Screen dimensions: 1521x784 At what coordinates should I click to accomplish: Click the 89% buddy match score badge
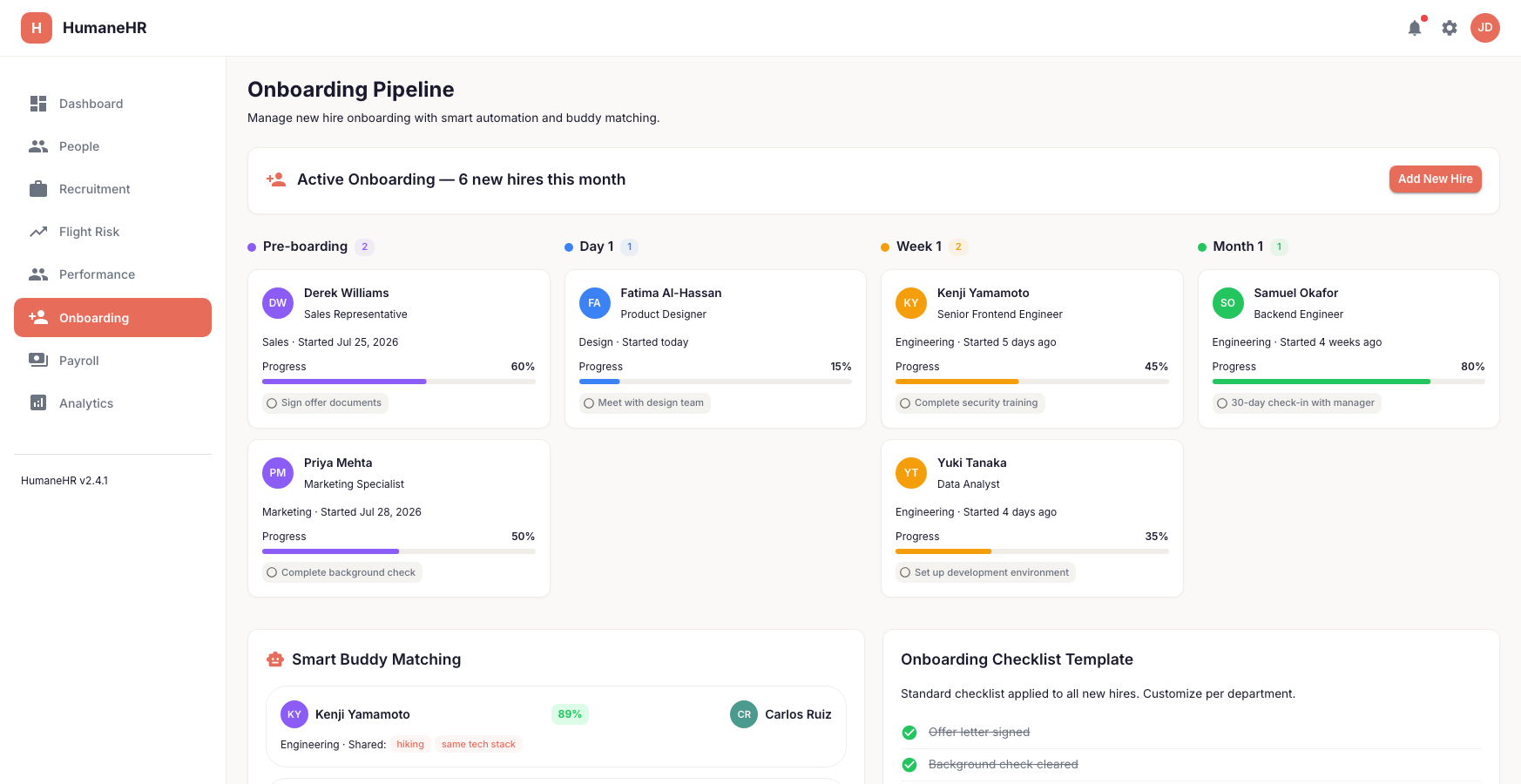click(x=570, y=714)
